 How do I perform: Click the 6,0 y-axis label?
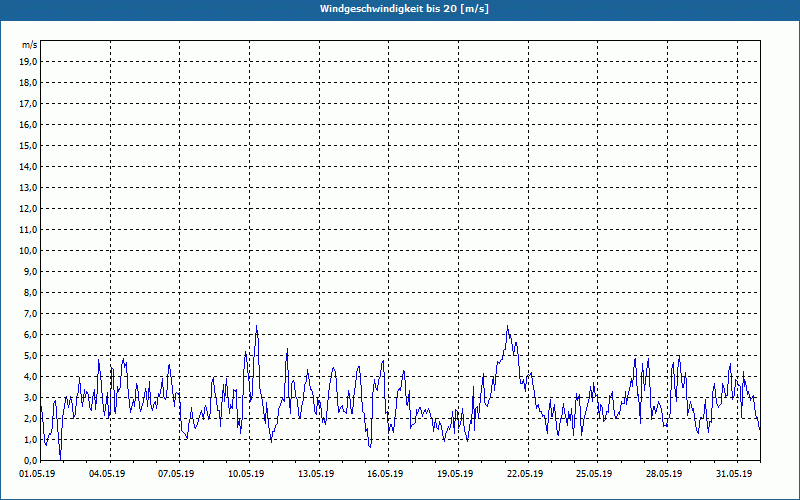(30, 334)
